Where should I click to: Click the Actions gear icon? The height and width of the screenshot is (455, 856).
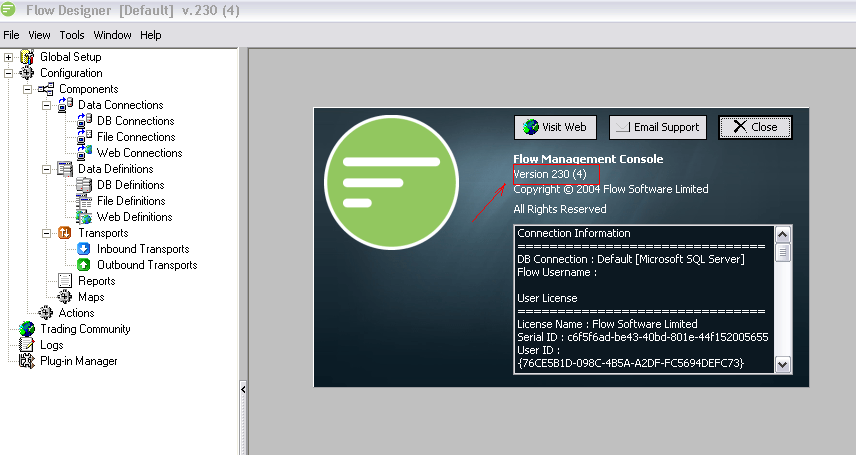tap(45, 312)
